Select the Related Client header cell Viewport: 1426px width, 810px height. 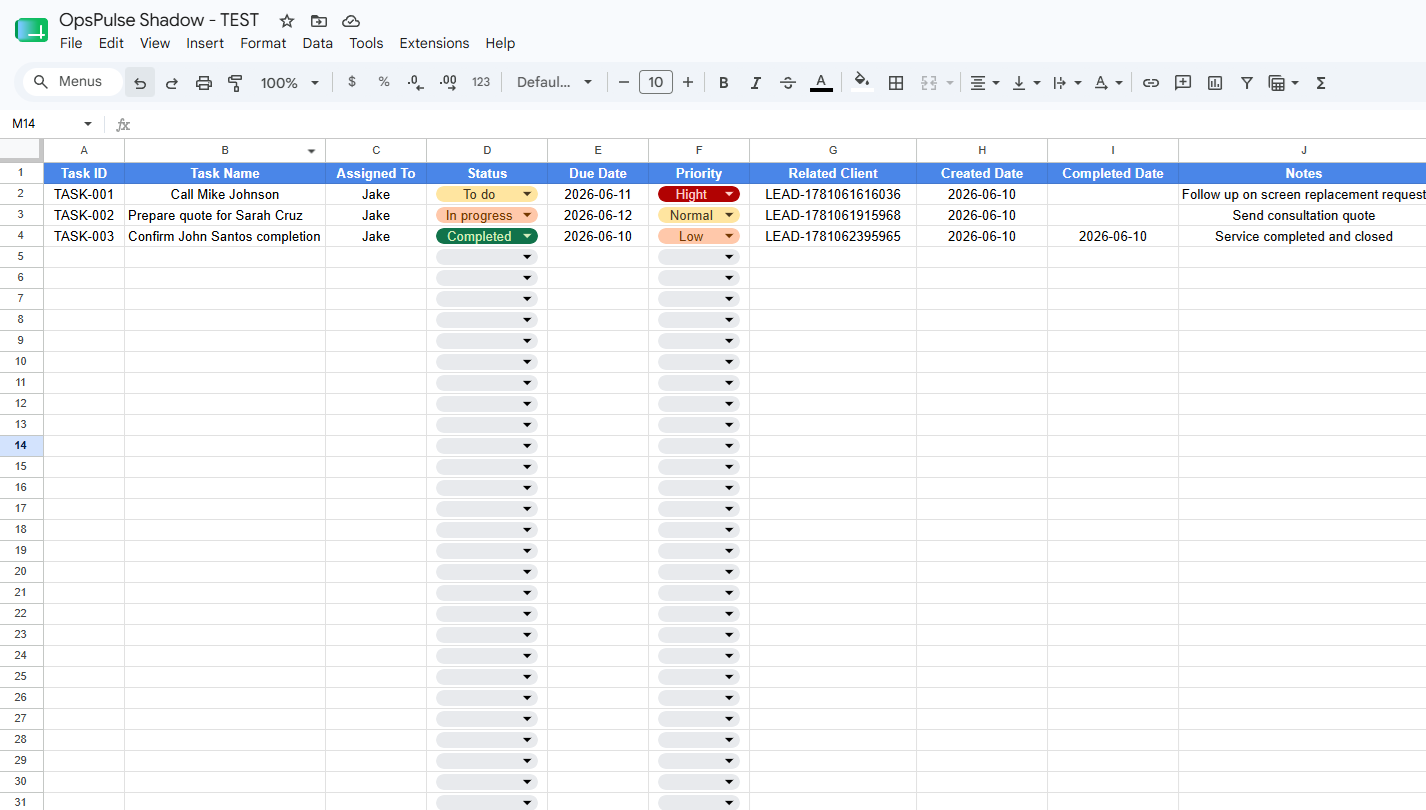833,173
